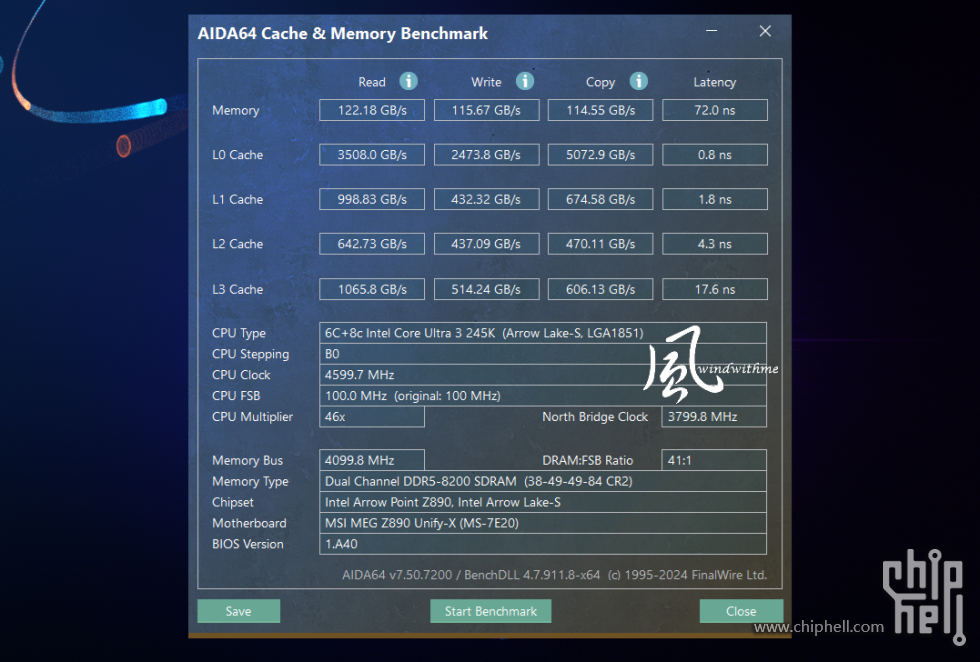Select L1 Cache copy 674.58 GB/s

pyautogui.click(x=601, y=199)
